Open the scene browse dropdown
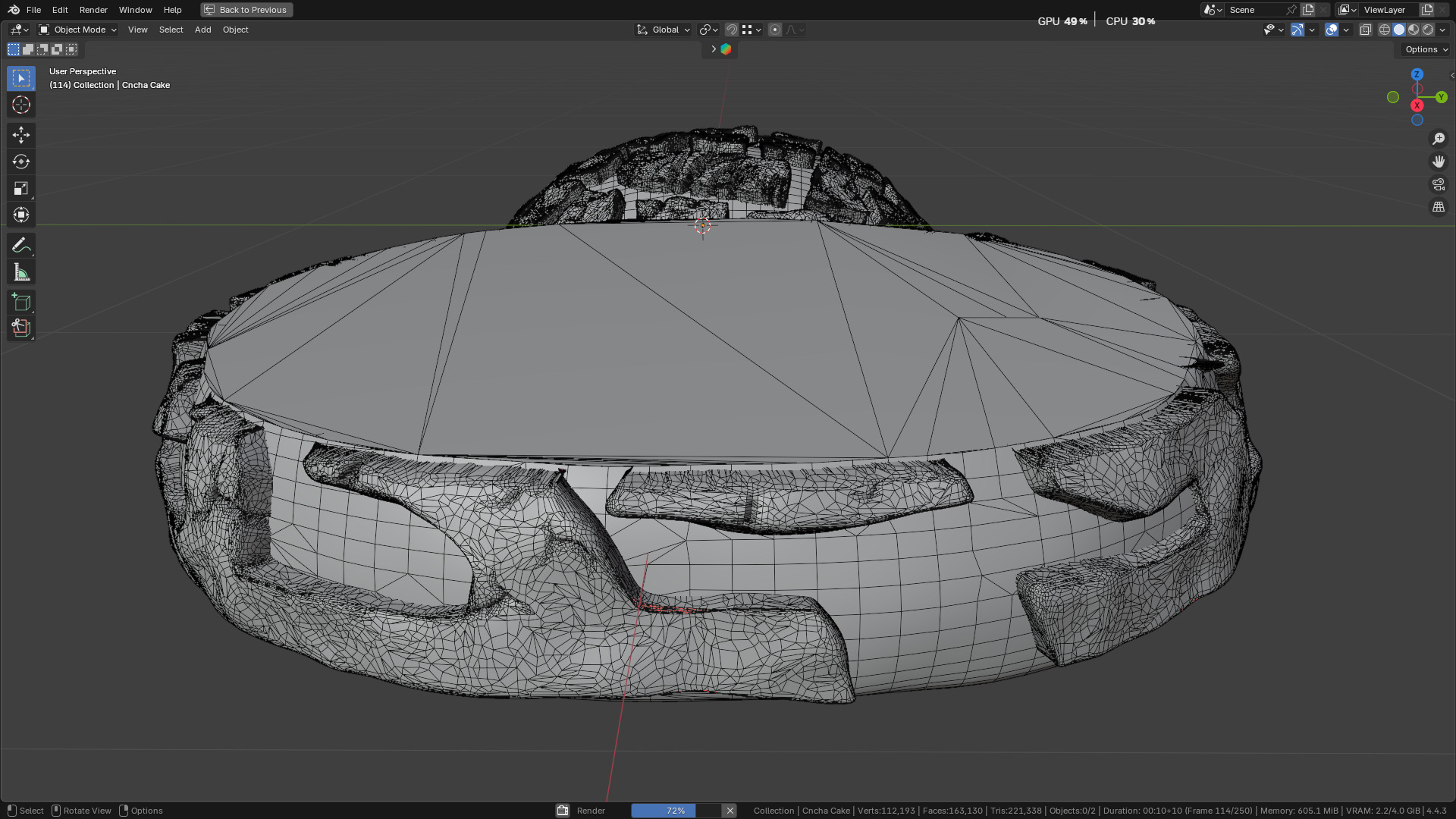 tap(1212, 10)
